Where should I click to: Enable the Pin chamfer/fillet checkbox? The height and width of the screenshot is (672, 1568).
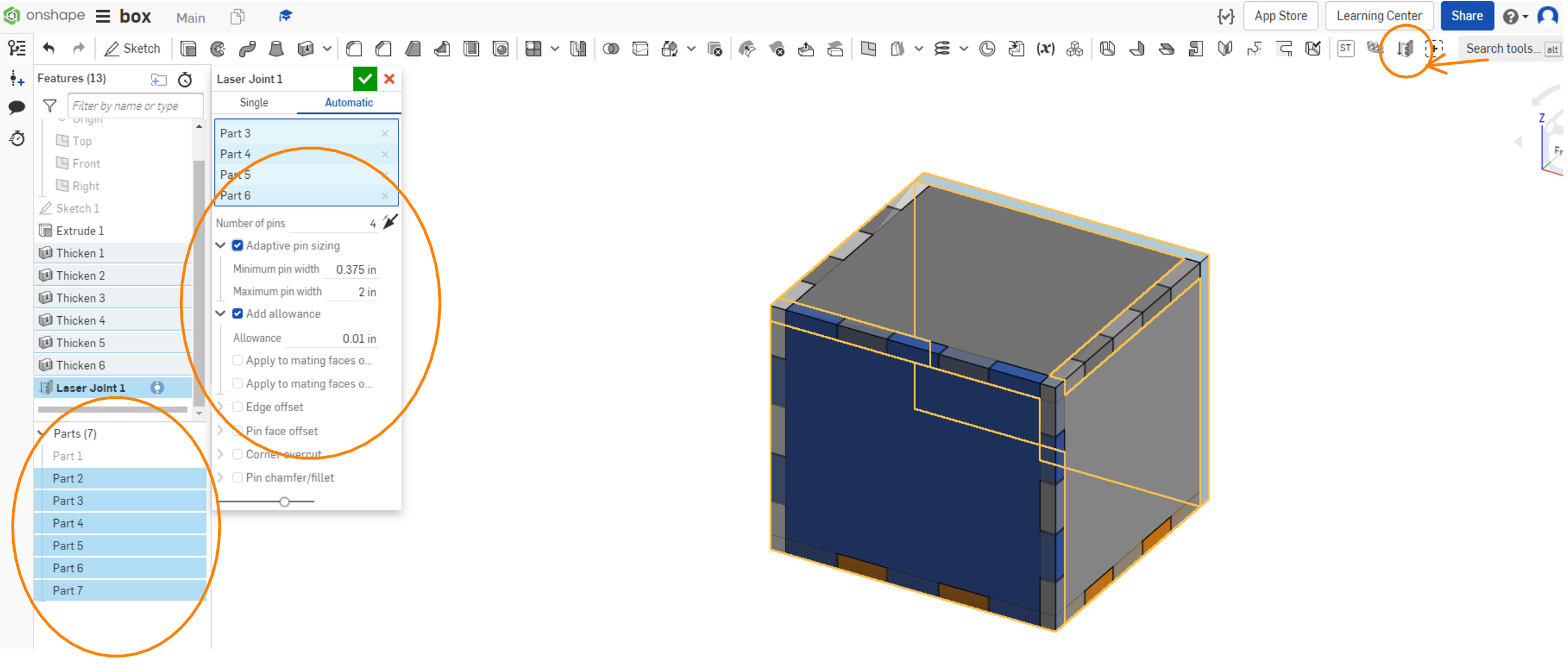pos(237,477)
